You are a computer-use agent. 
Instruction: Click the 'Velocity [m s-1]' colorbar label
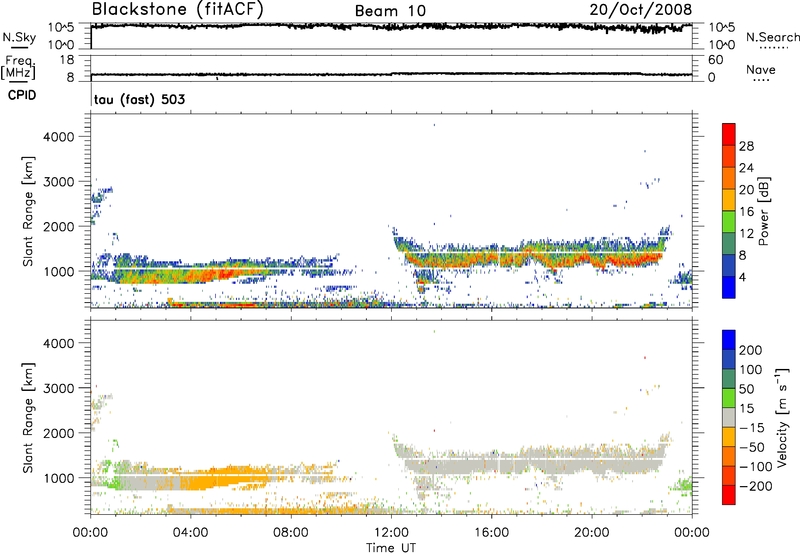click(782, 417)
